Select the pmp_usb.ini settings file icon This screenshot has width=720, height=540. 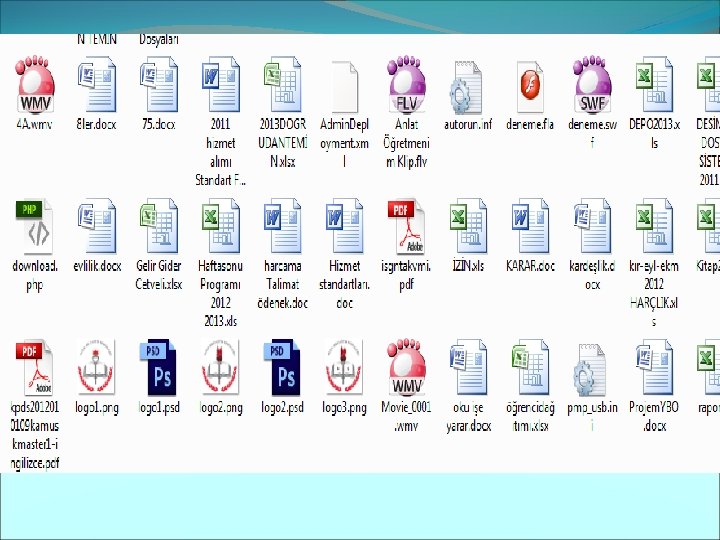pos(591,370)
